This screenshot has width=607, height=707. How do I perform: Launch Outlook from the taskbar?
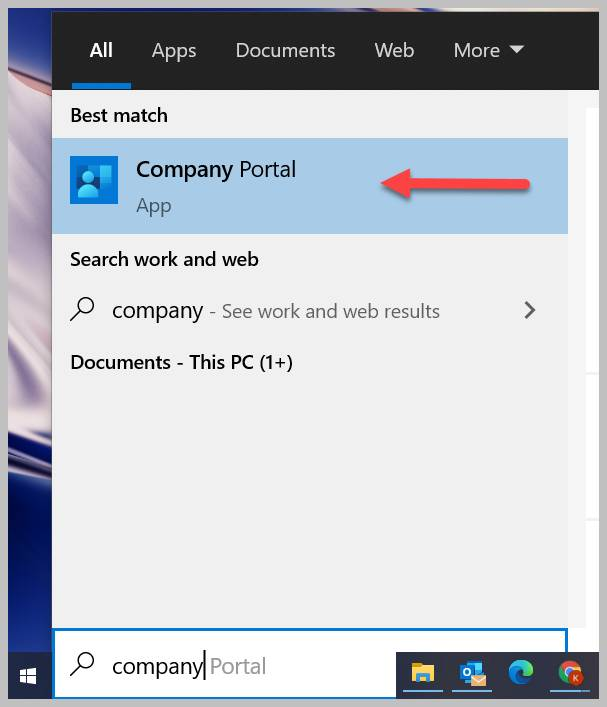point(472,674)
